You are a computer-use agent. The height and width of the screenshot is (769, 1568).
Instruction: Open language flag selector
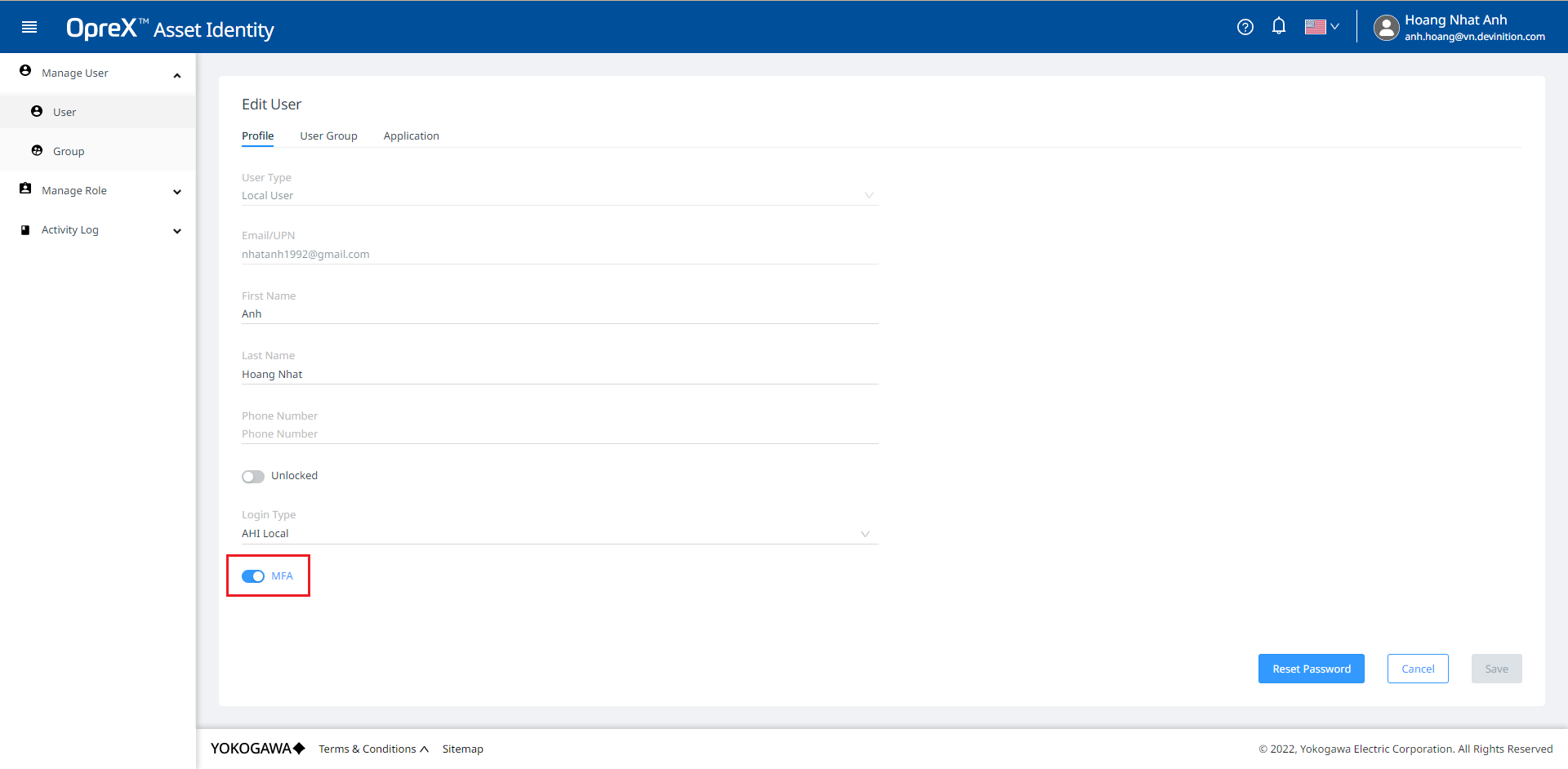(x=1321, y=27)
